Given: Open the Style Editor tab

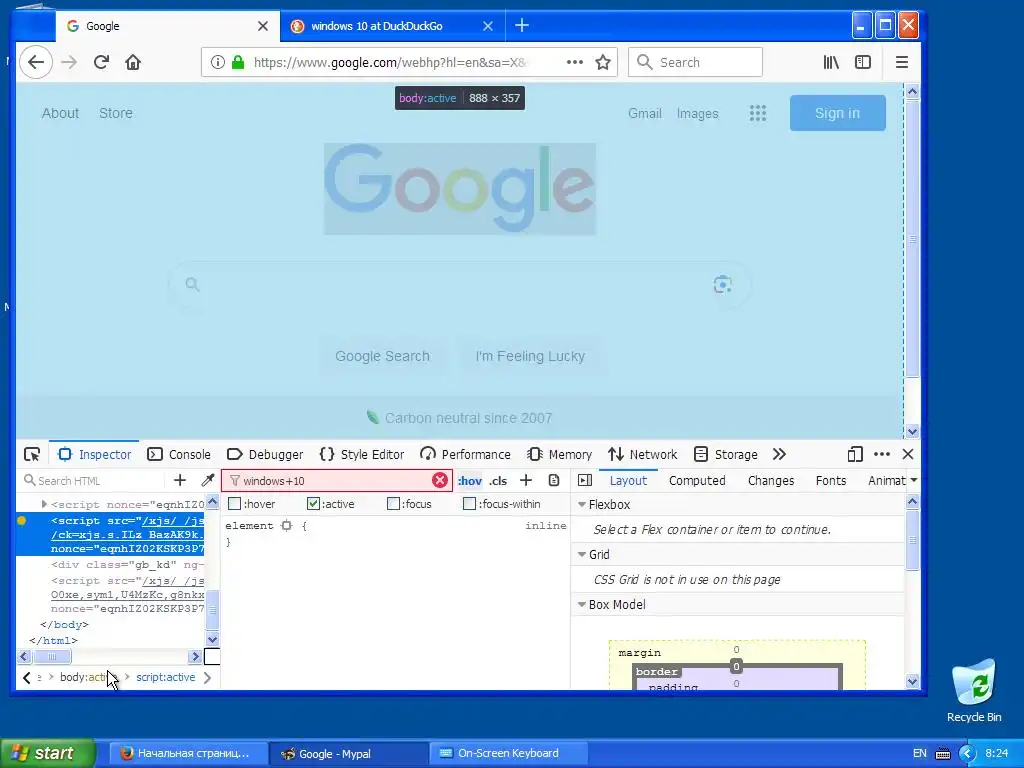Looking at the screenshot, I should click(x=362, y=455).
